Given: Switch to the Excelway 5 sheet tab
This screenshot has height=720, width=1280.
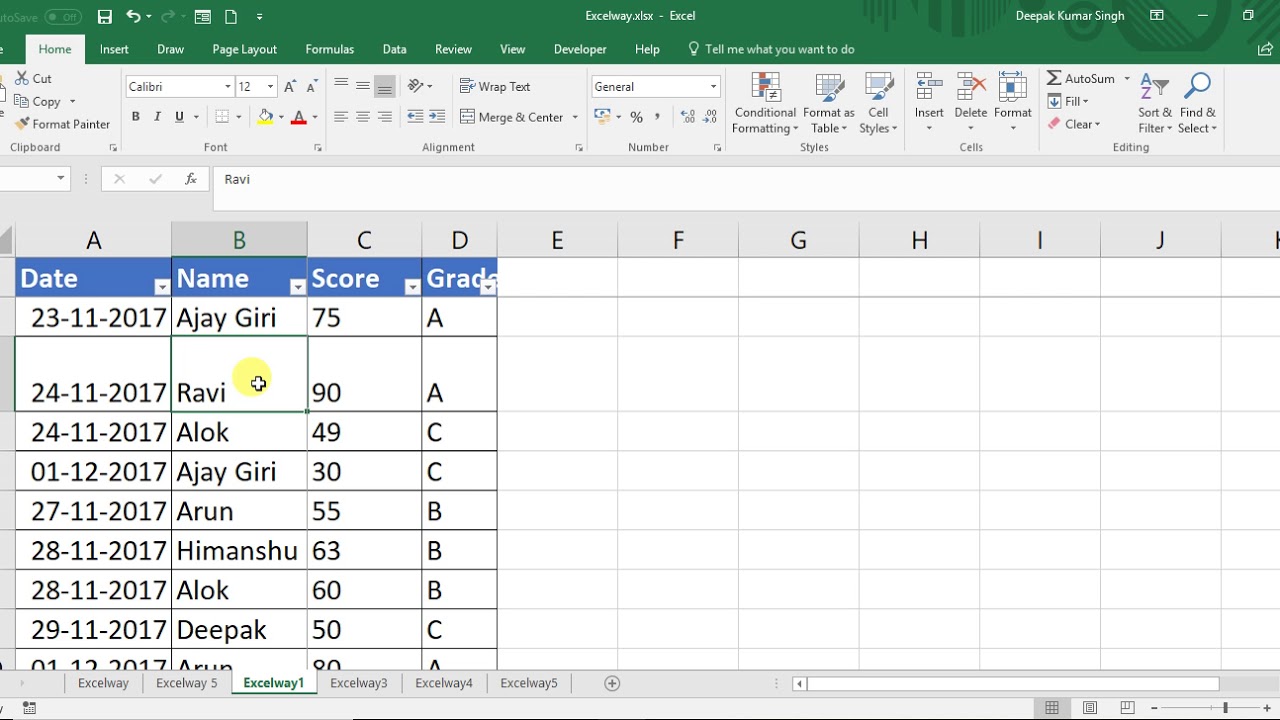Looking at the screenshot, I should point(186,683).
